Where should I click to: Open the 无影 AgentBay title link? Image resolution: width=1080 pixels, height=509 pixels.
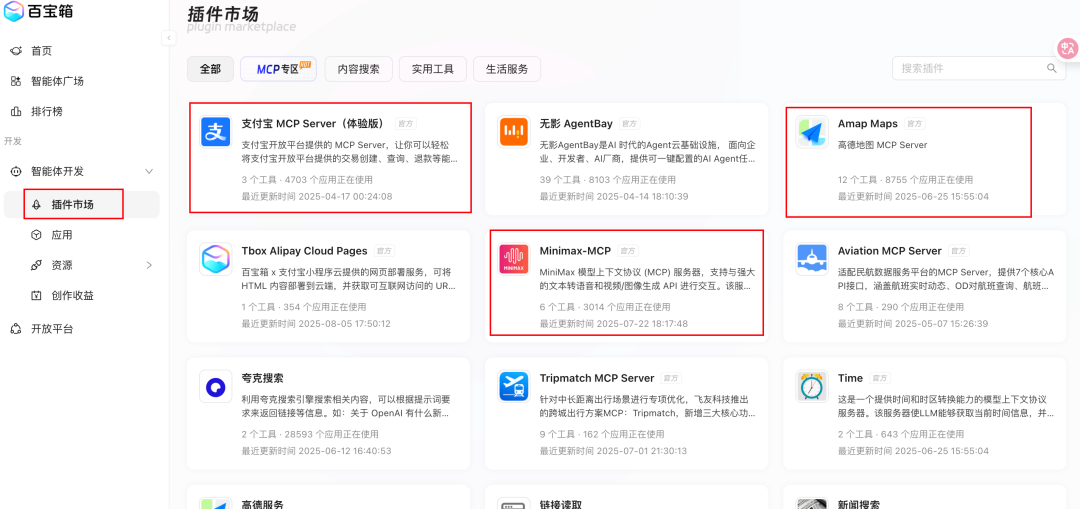point(576,124)
